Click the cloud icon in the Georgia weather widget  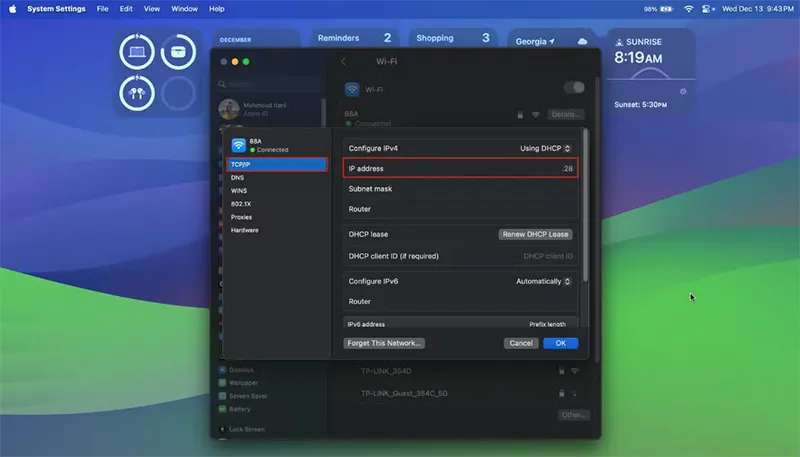click(x=582, y=41)
